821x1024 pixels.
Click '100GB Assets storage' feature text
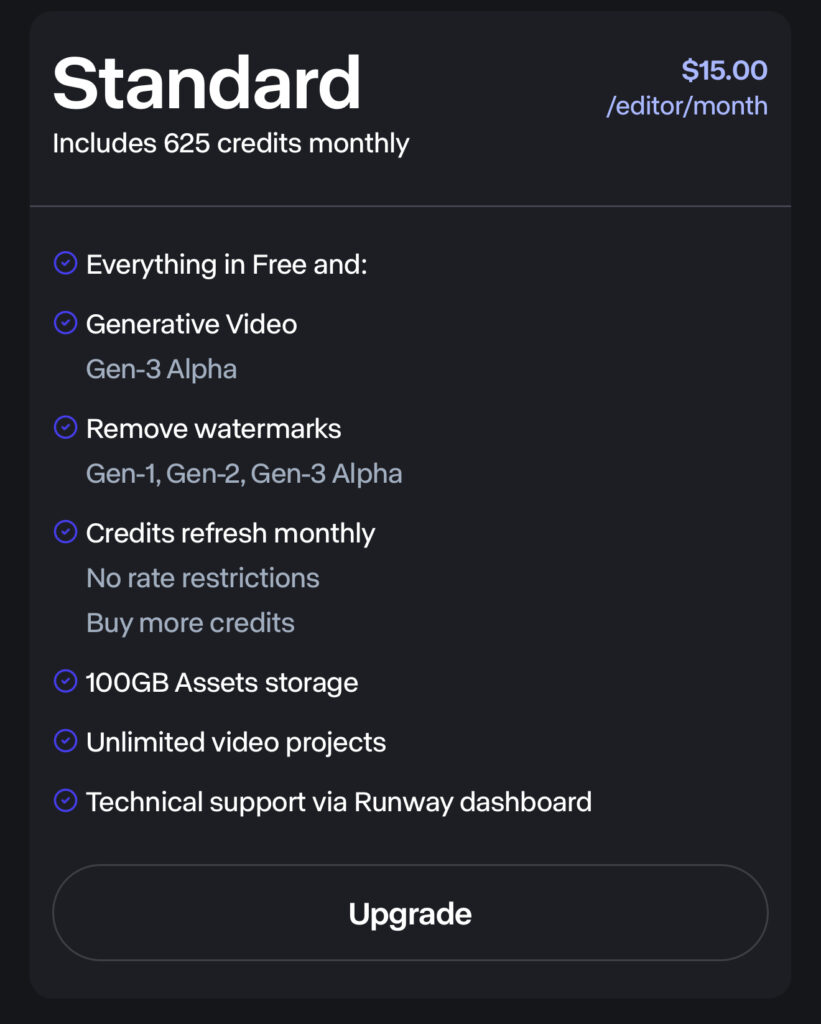pyautogui.click(x=222, y=683)
